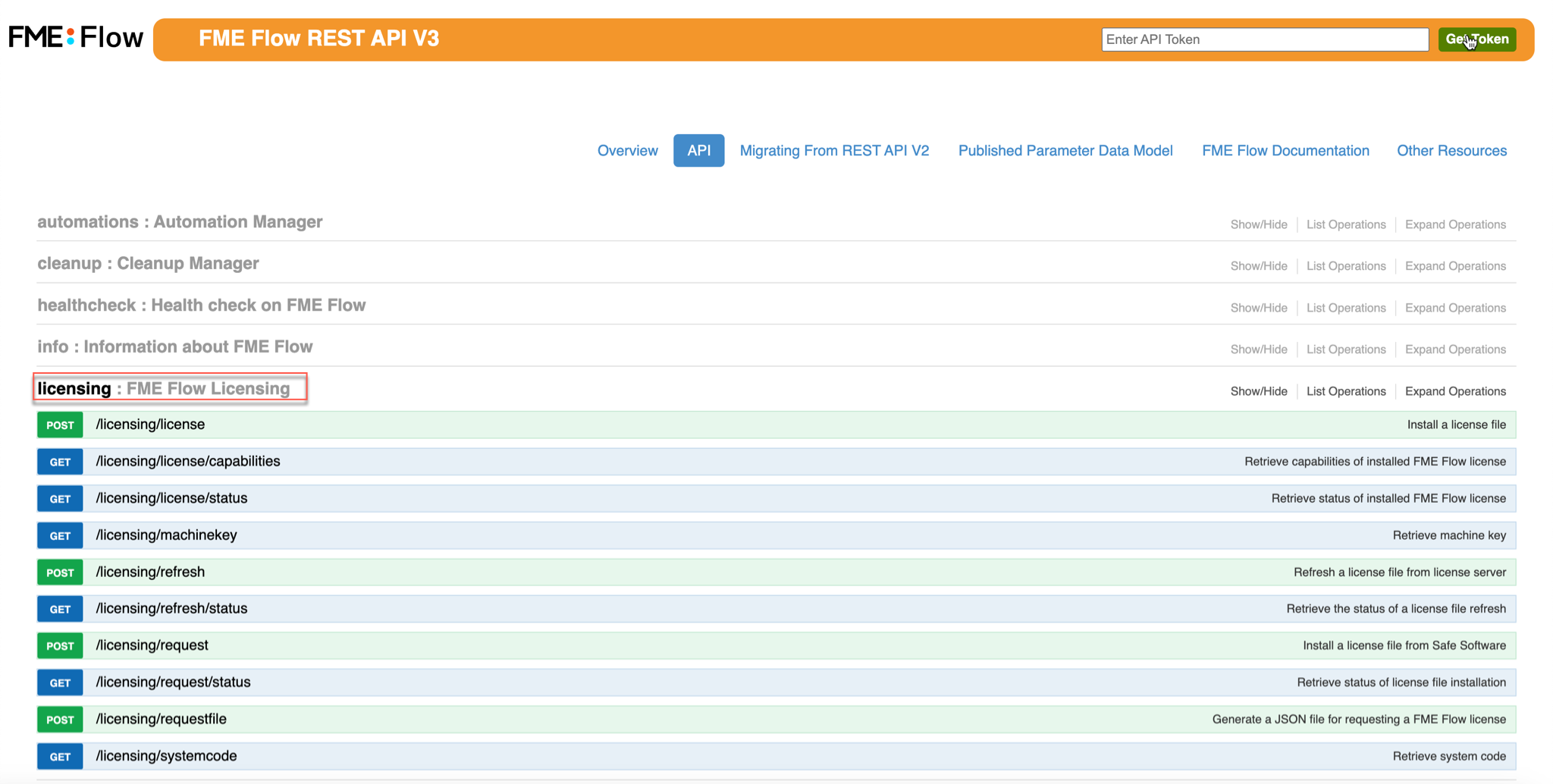Select the API tab

pyautogui.click(x=698, y=150)
